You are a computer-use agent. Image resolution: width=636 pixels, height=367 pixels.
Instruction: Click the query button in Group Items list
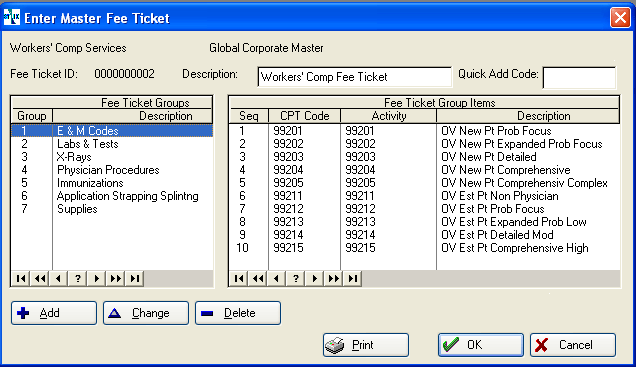point(295,279)
